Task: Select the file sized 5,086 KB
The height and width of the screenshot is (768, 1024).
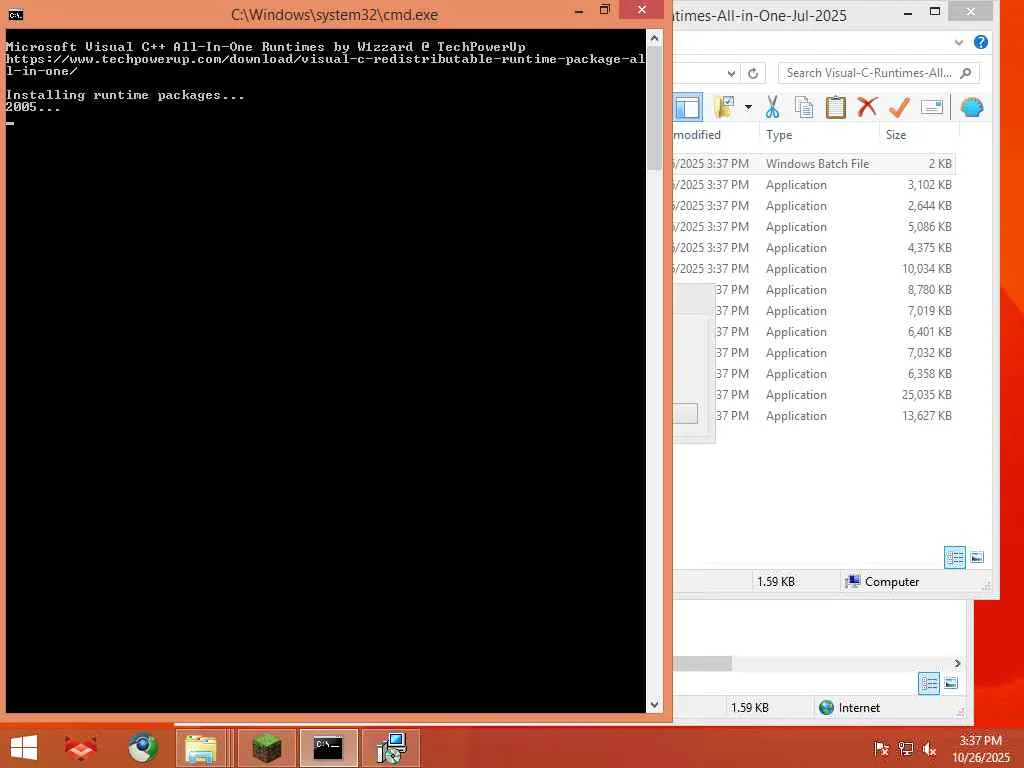Action: 814,227
